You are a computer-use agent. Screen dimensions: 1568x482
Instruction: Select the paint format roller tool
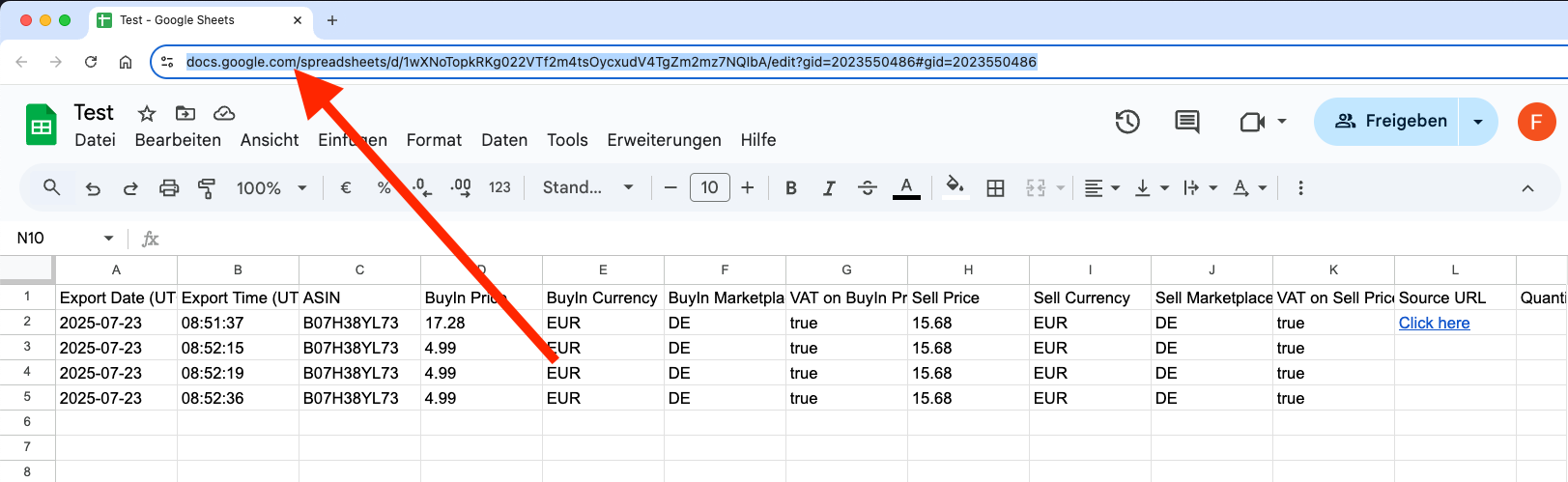207,188
